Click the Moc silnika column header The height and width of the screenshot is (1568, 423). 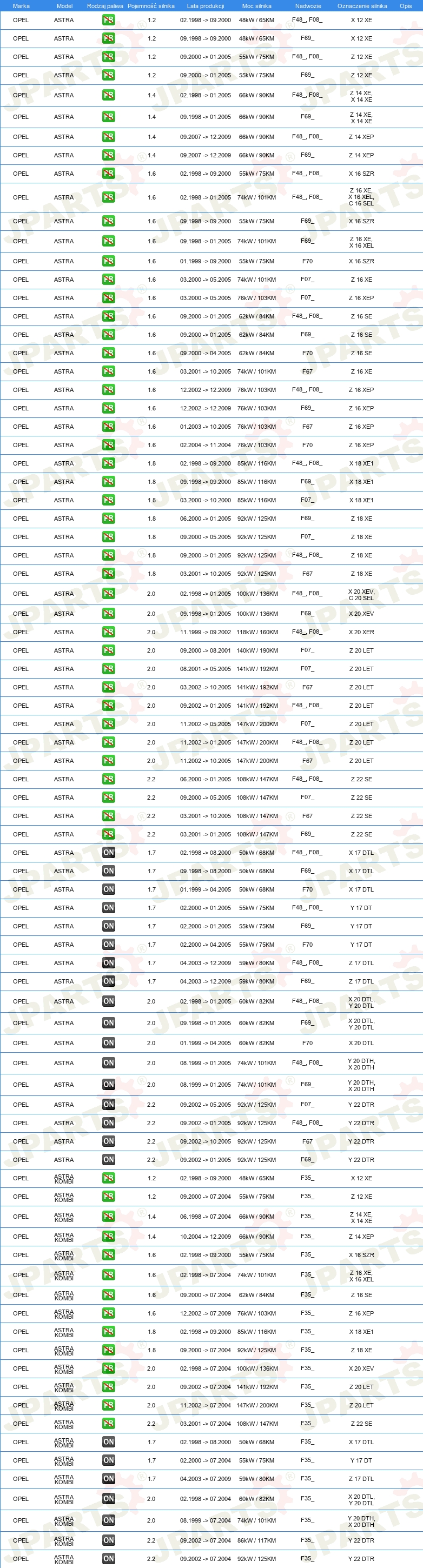[x=256, y=6]
